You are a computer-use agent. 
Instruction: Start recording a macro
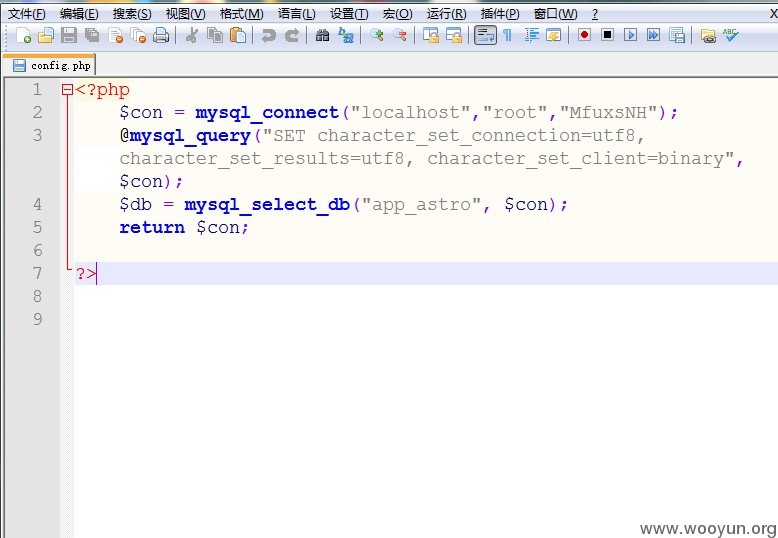coord(584,35)
